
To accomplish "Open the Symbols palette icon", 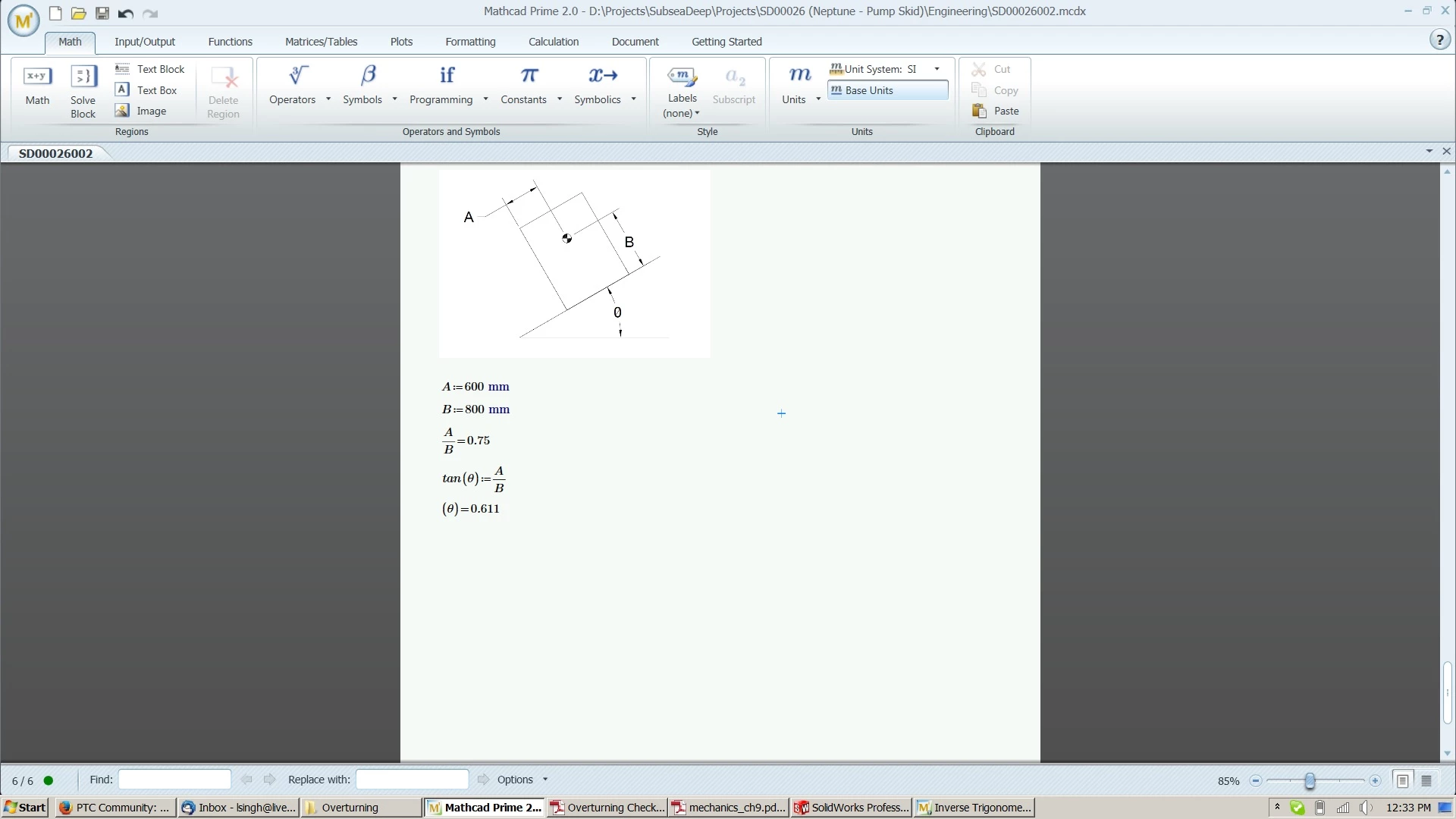I will 368,75.
